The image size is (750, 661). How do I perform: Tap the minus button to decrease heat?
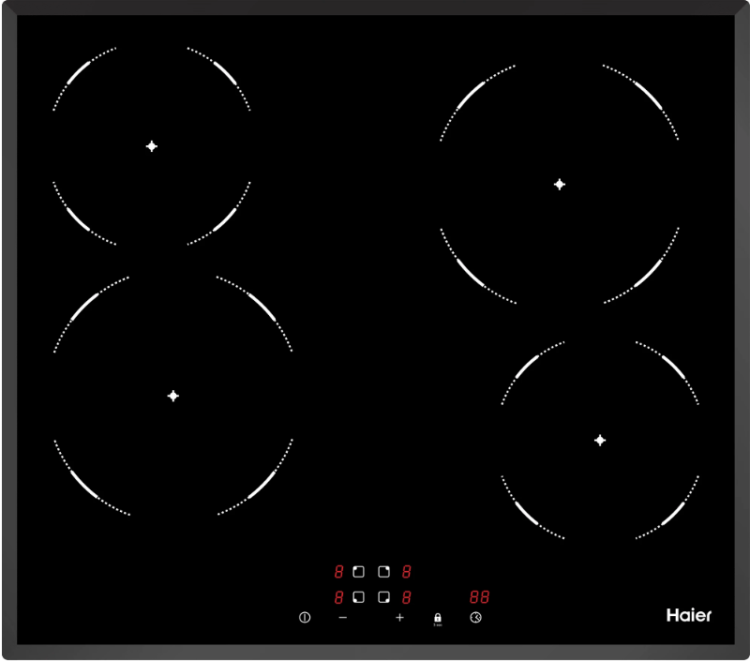343,618
